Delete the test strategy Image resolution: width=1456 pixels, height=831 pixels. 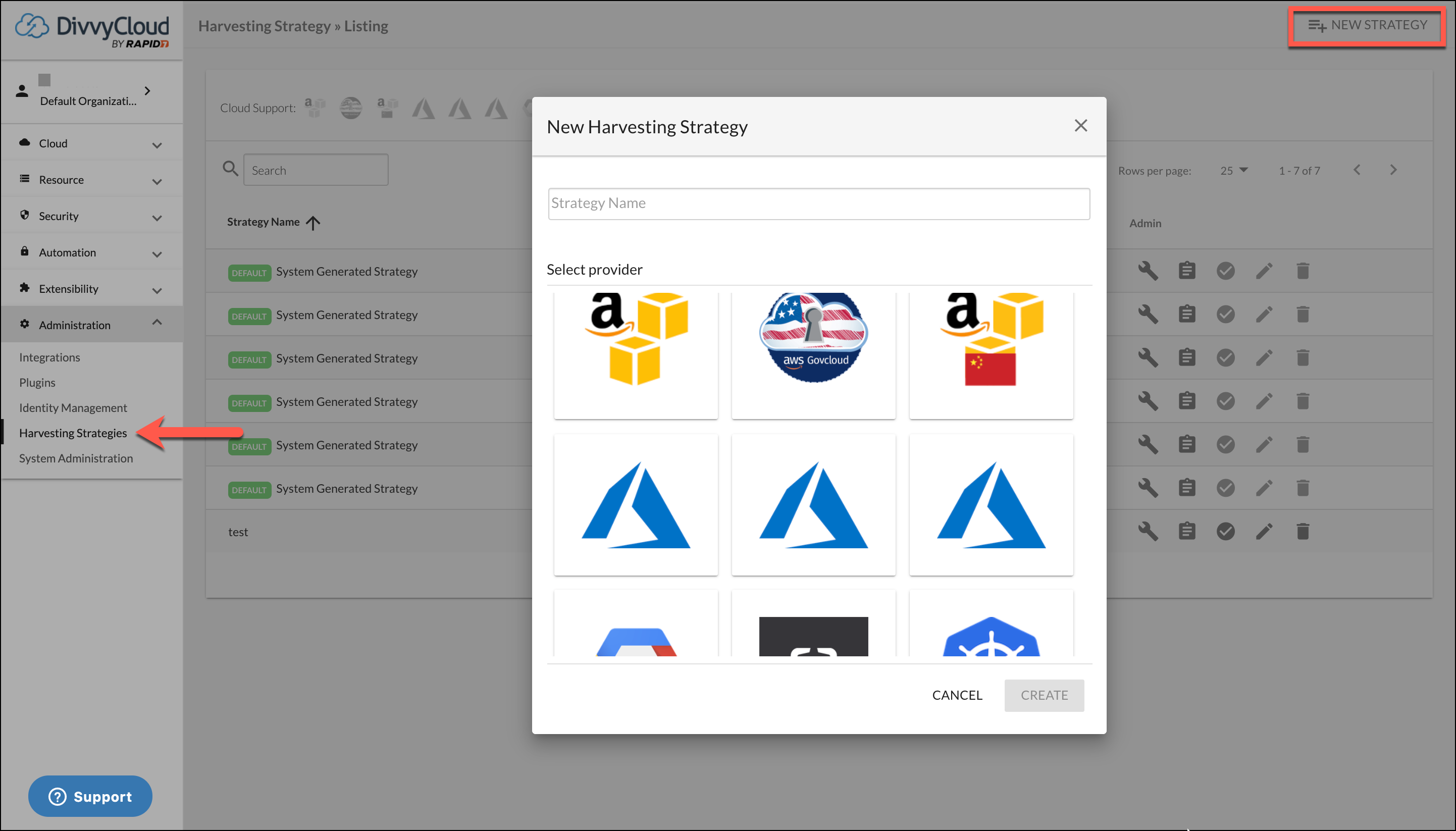1303,531
